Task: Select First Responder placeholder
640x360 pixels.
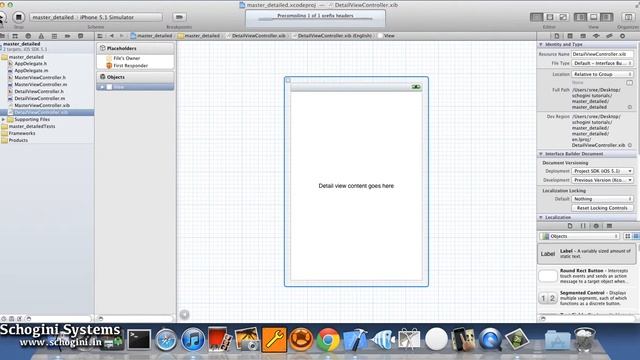Action: (x=131, y=66)
